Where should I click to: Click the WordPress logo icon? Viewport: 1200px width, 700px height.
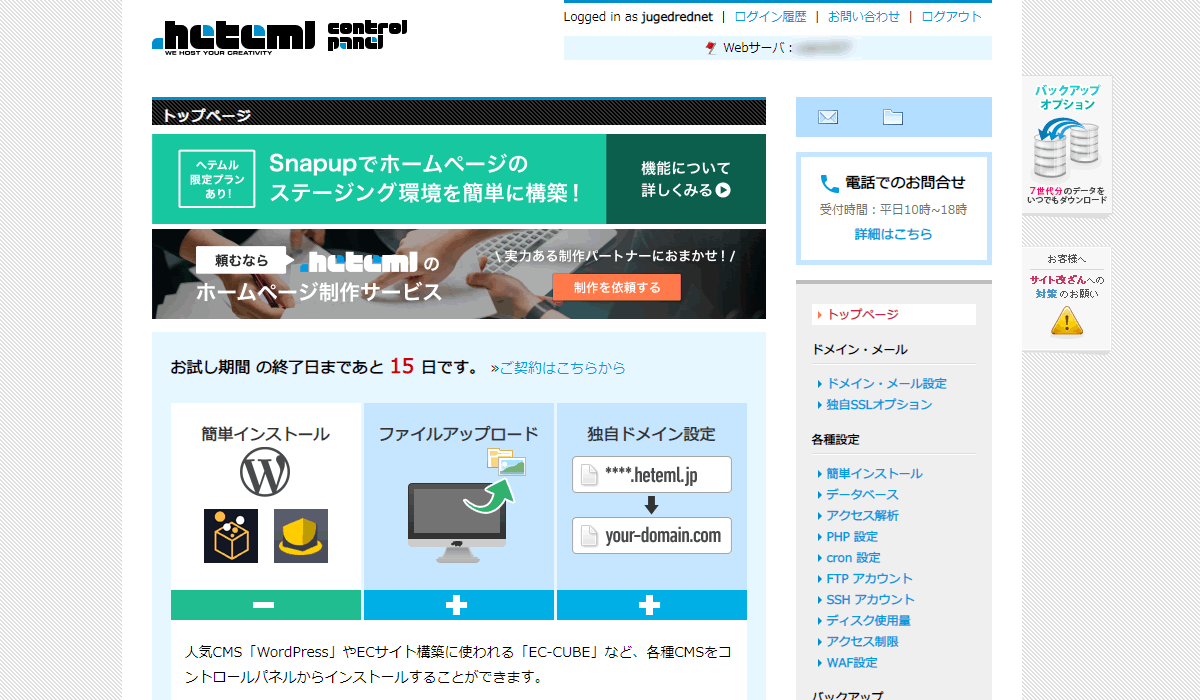[x=265, y=472]
